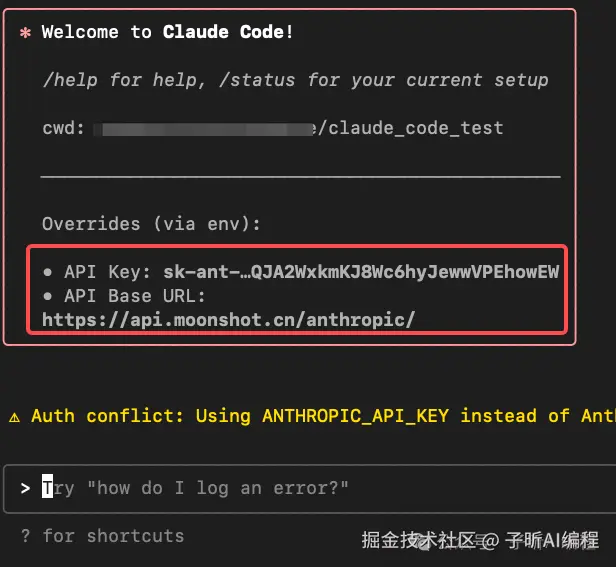Click the claude_code_test directory path

[411, 128]
